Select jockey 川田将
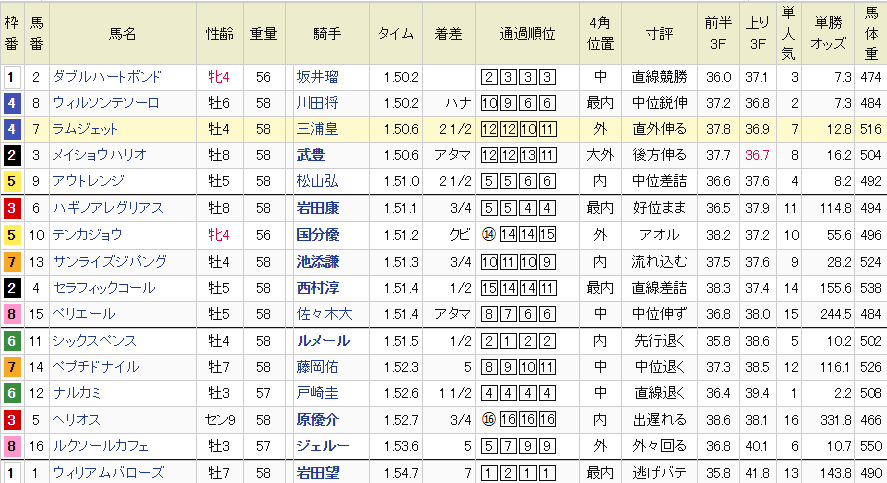Viewport: 887px width, 483px height. pyautogui.click(x=318, y=103)
